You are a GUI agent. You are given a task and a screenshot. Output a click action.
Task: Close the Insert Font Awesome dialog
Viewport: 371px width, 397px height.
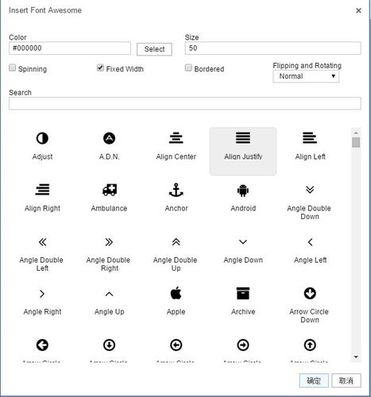coord(359,11)
